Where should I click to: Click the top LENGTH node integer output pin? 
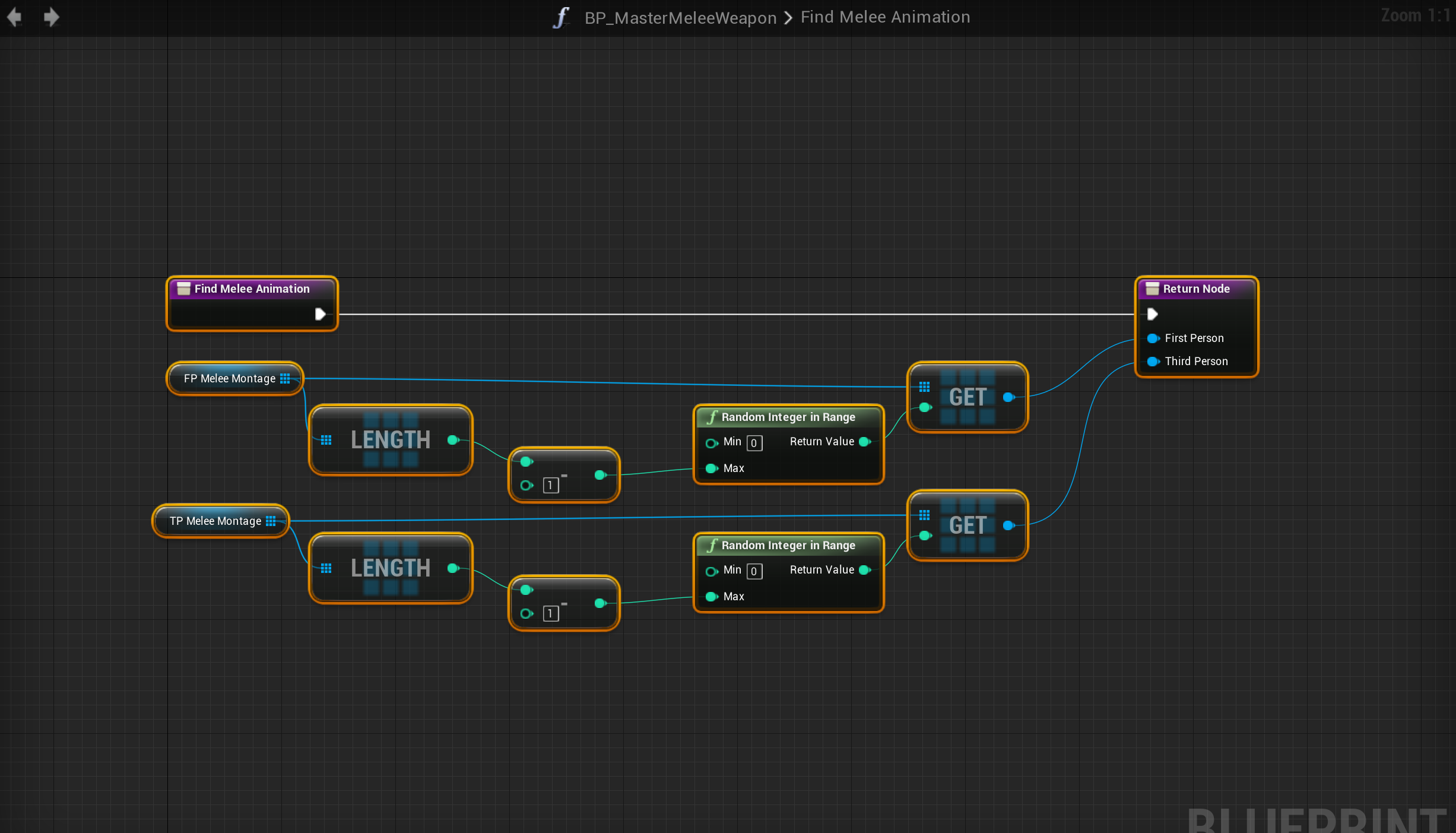[453, 440]
